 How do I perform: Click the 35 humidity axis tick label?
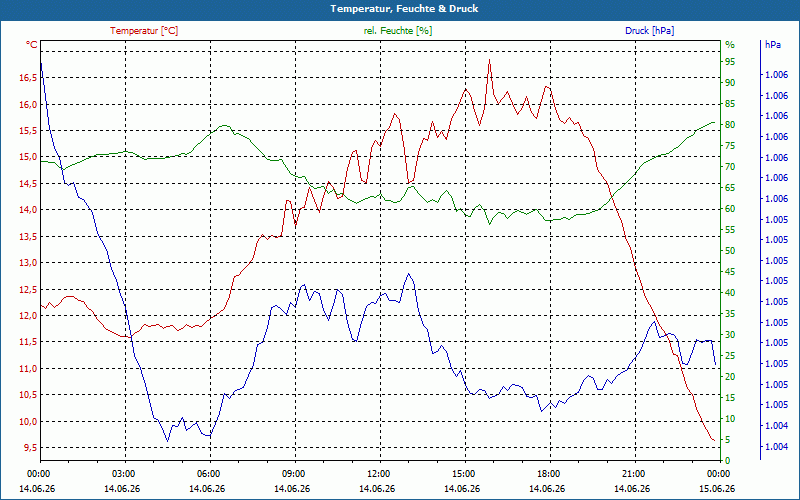[730, 314]
